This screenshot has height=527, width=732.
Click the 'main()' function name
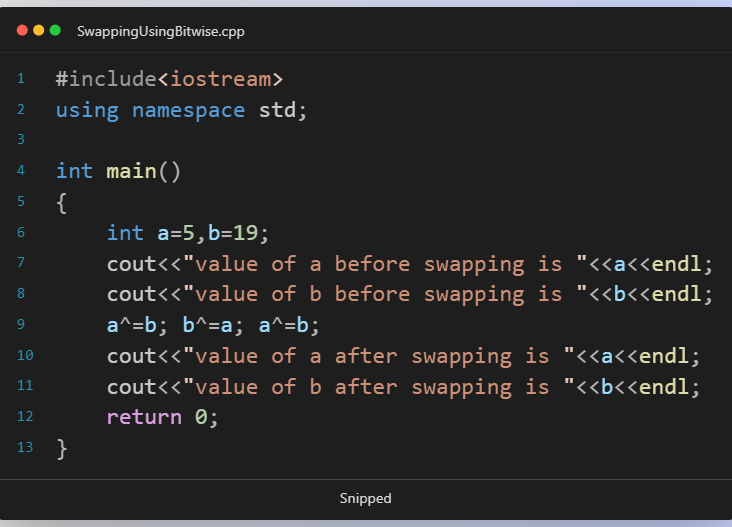pyautogui.click(x=143, y=171)
